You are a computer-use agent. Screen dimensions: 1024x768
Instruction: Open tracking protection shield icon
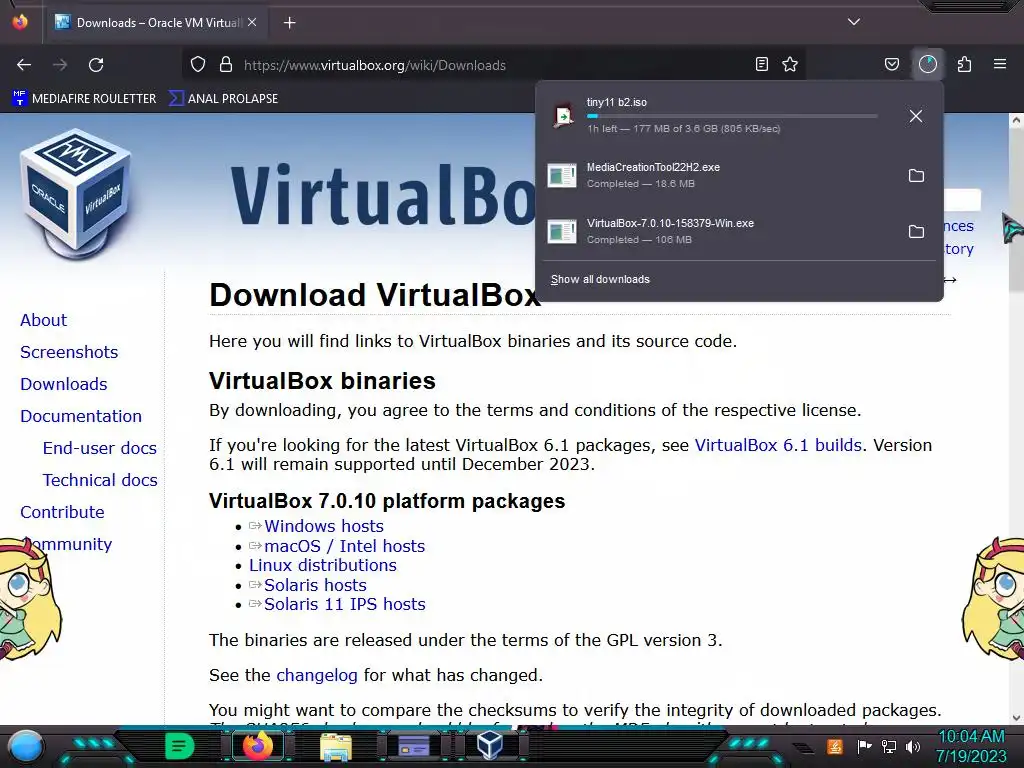point(198,65)
